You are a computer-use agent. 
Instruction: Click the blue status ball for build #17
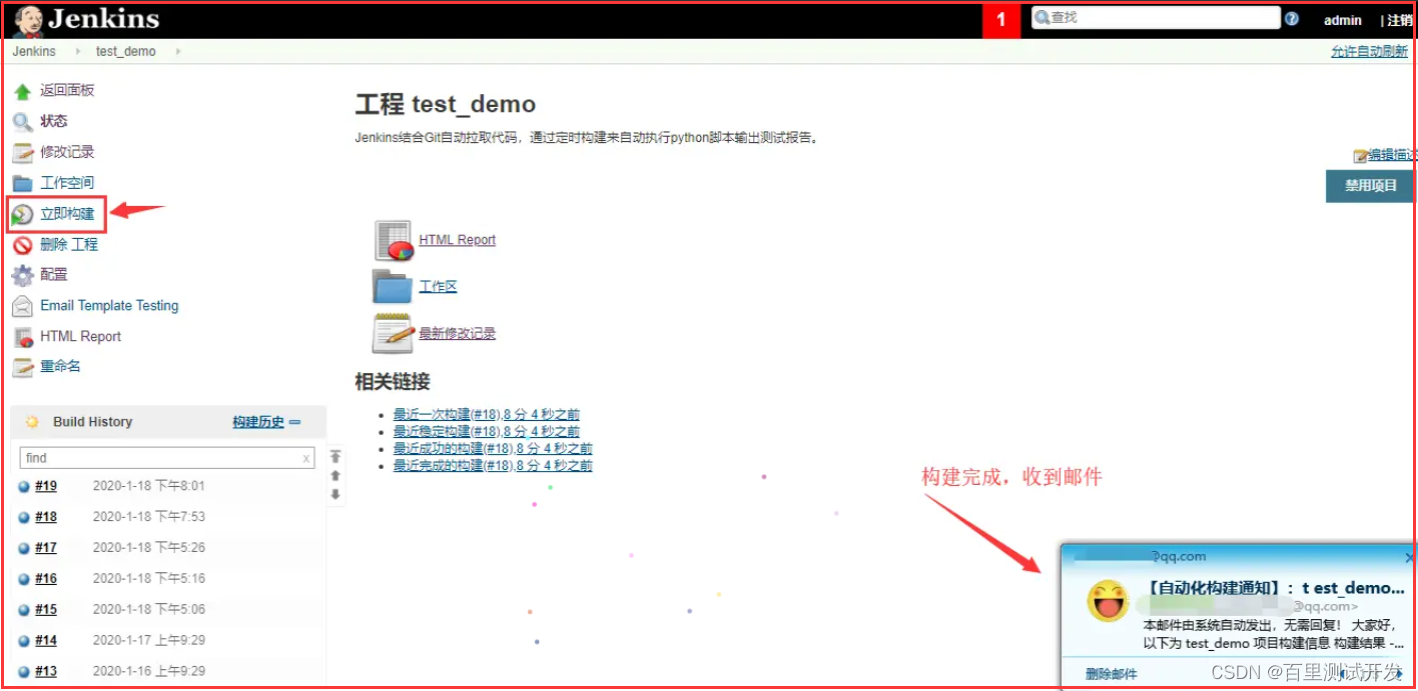[x=24, y=549]
